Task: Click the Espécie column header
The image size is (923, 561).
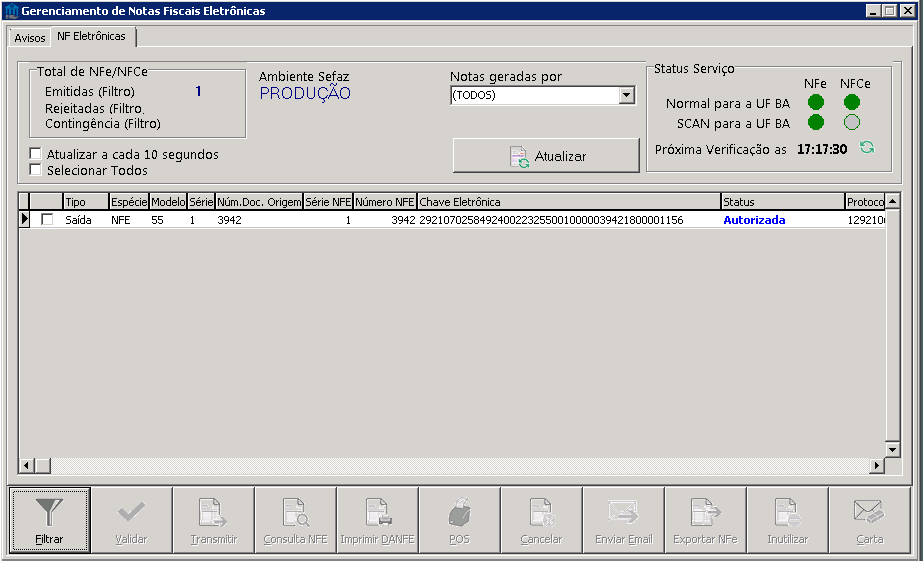Action: click(129, 202)
